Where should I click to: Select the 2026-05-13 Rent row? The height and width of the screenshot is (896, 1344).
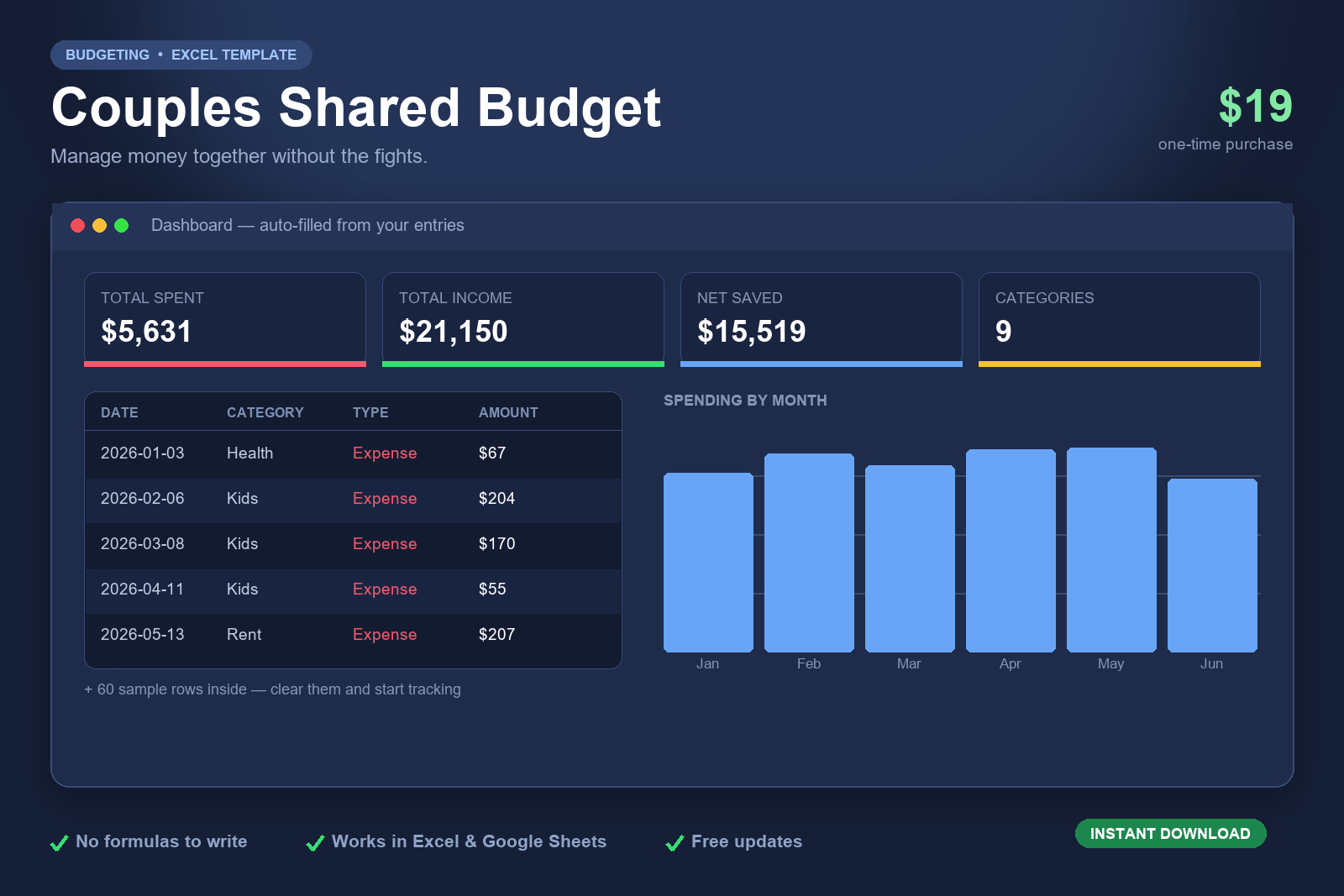point(353,635)
